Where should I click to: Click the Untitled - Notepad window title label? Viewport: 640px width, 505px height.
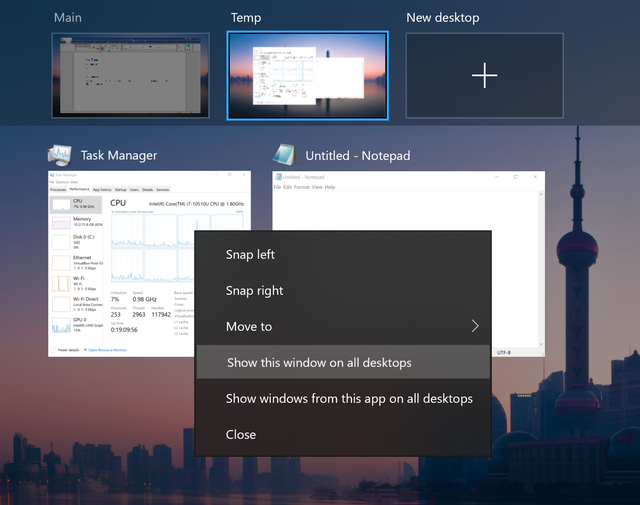[x=358, y=156]
